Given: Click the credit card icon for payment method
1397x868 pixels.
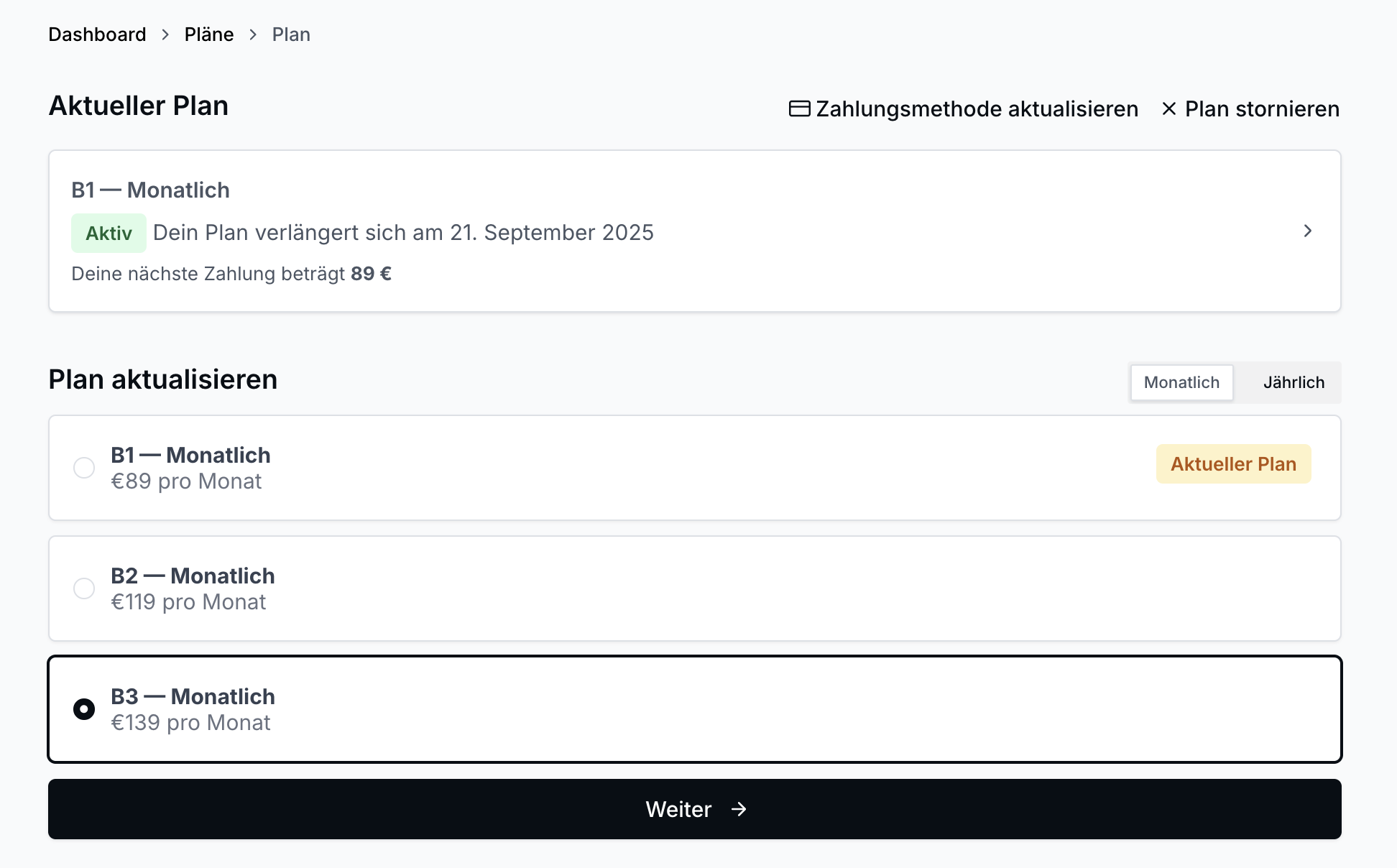Looking at the screenshot, I should 799,108.
